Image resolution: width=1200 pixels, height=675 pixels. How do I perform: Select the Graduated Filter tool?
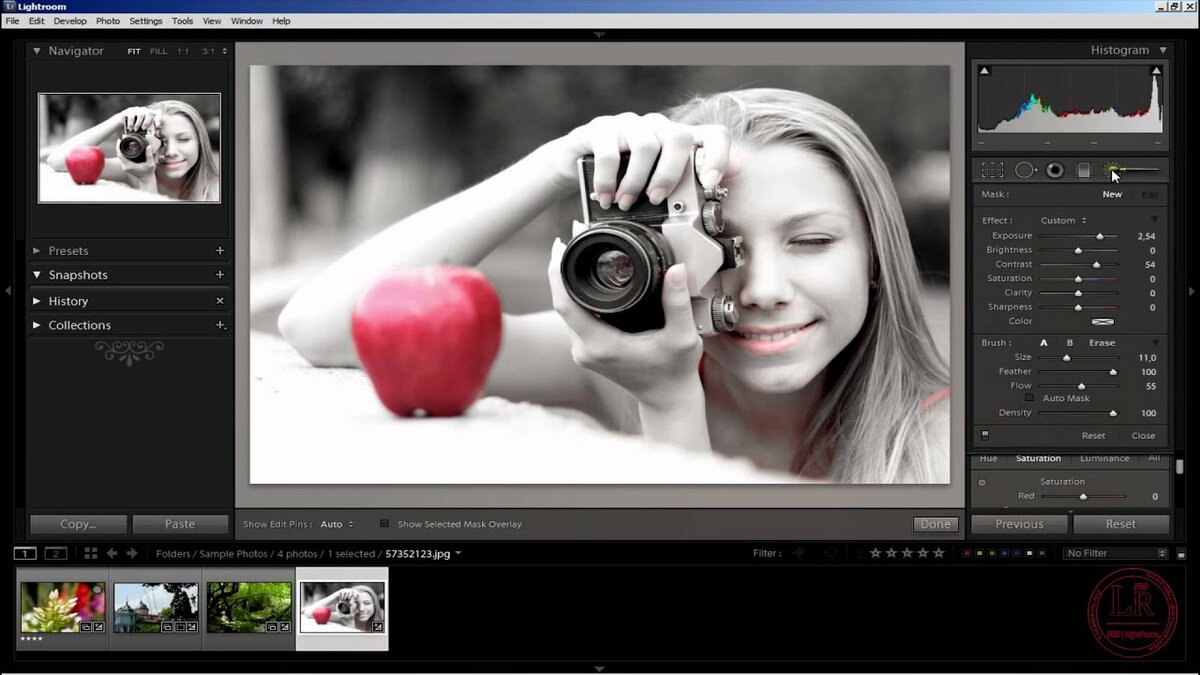pos(1083,170)
